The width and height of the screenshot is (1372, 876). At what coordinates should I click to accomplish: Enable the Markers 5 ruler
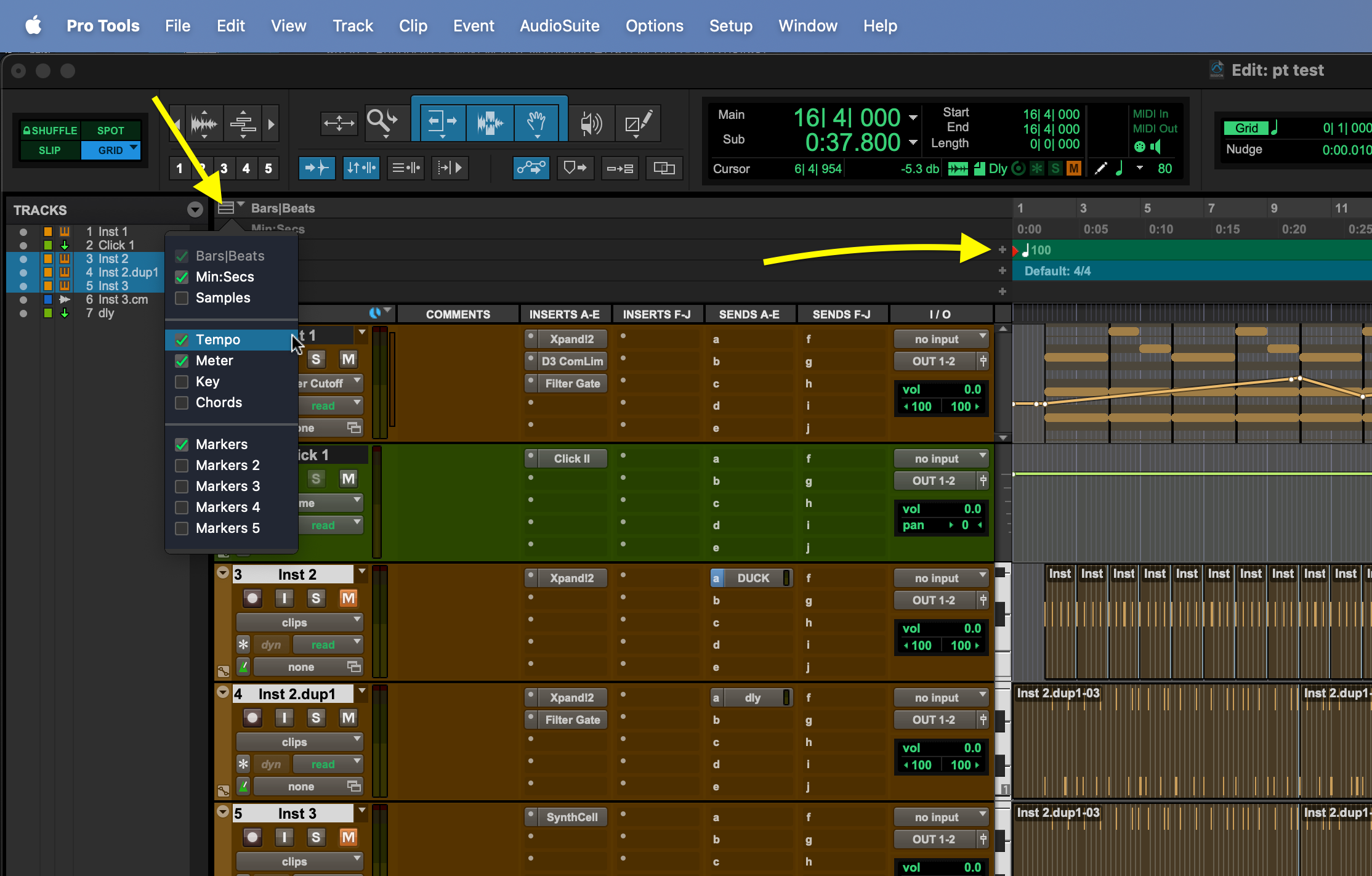coord(182,529)
